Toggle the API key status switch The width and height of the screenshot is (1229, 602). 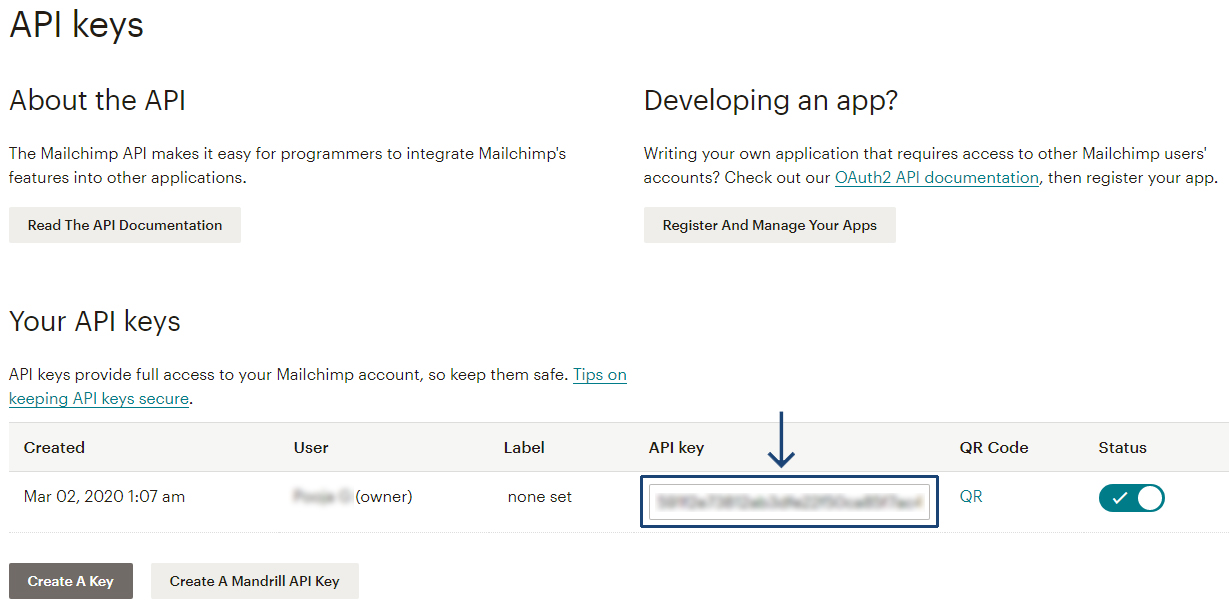point(1131,497)
